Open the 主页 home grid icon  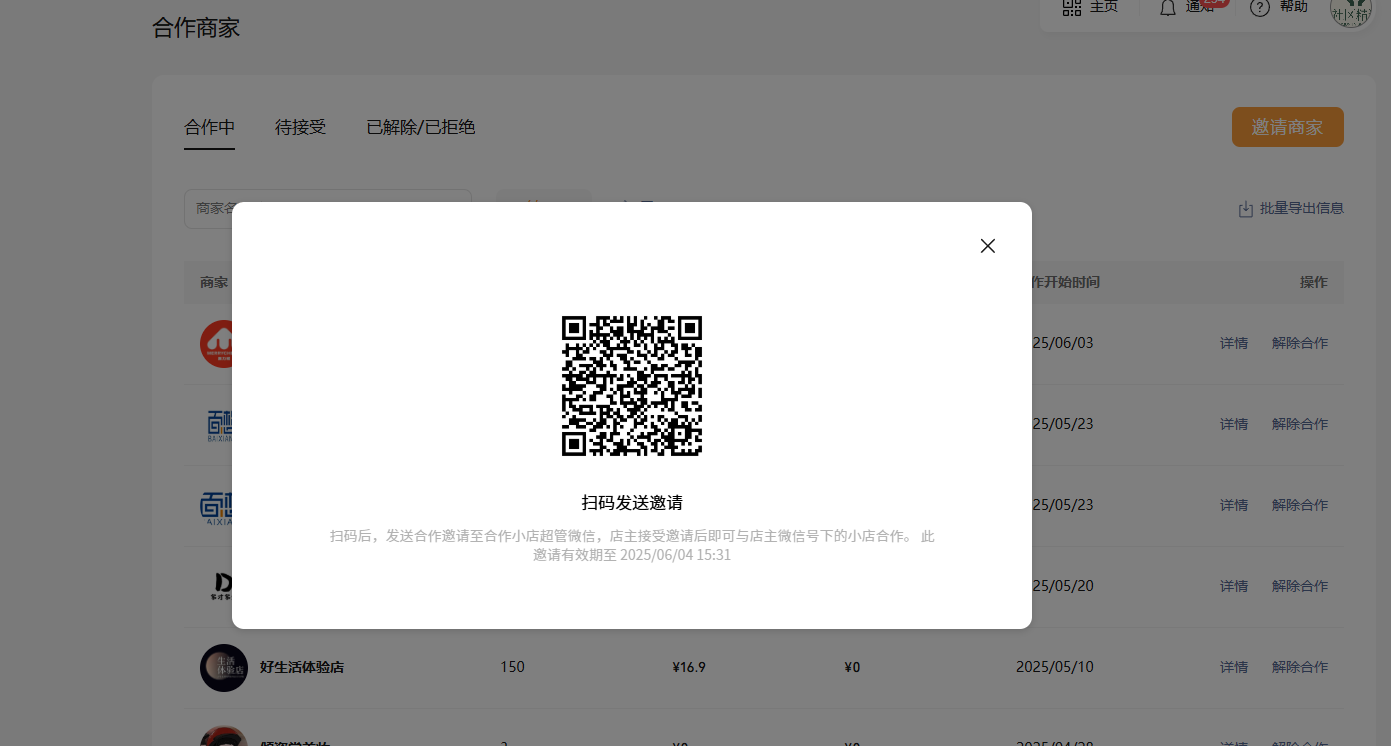[x=1072, y=8]
